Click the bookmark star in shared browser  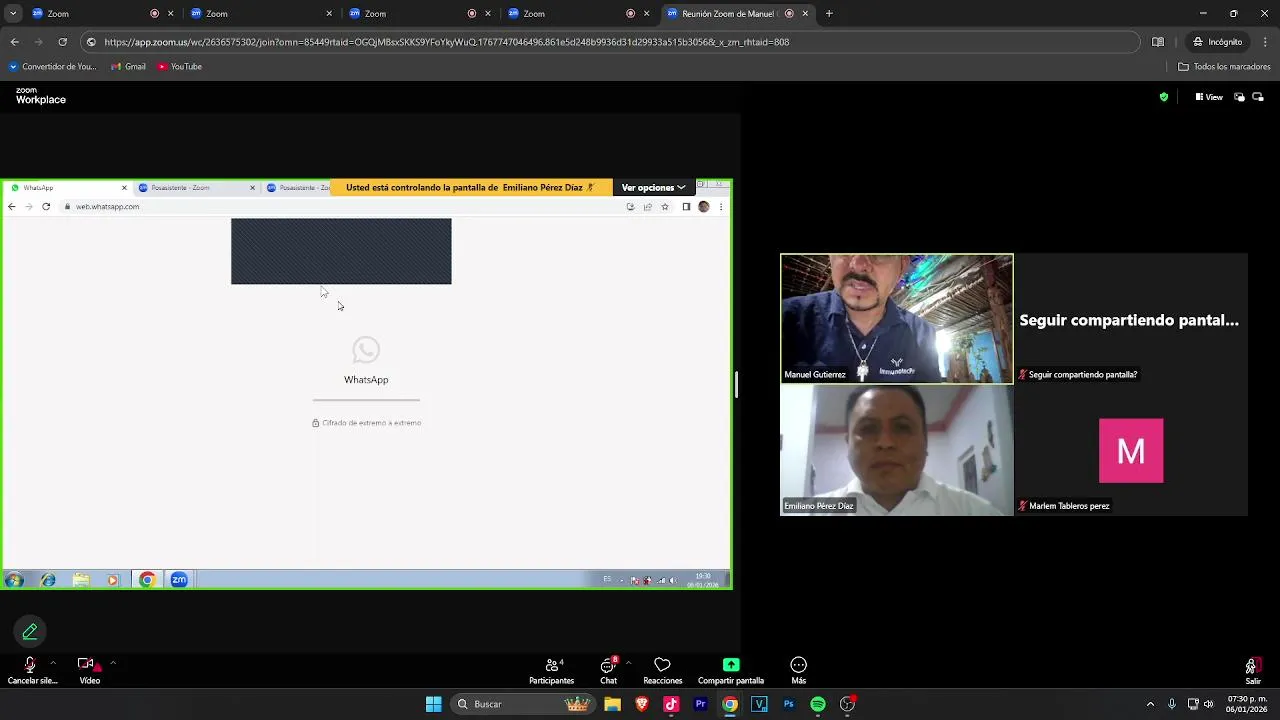pyautogui.click(x=665, y=207)
